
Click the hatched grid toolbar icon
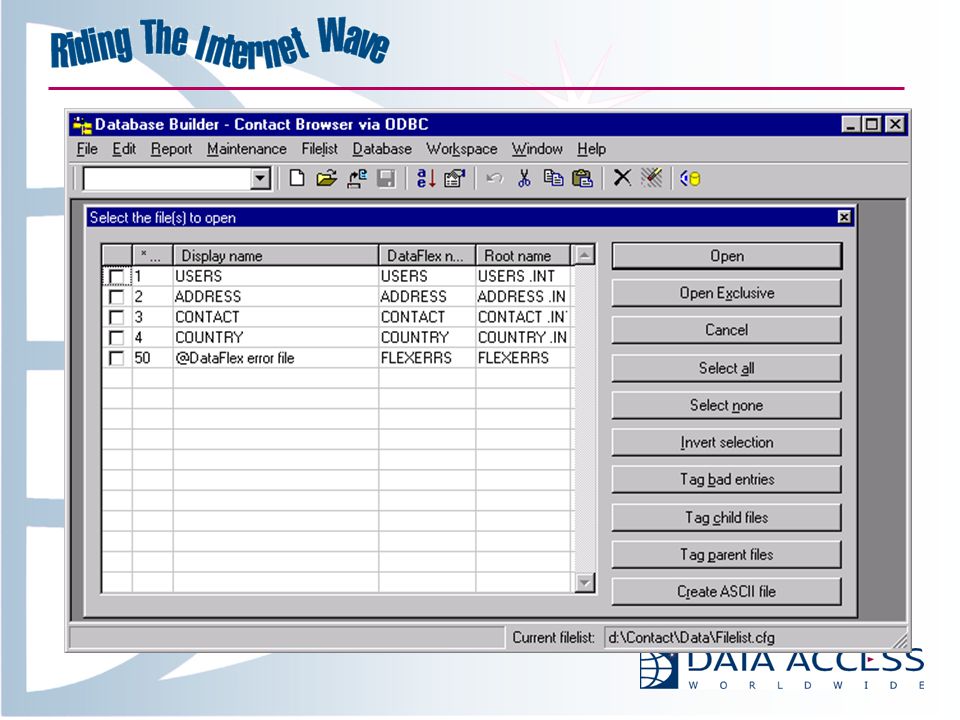(x=651, y=178)
